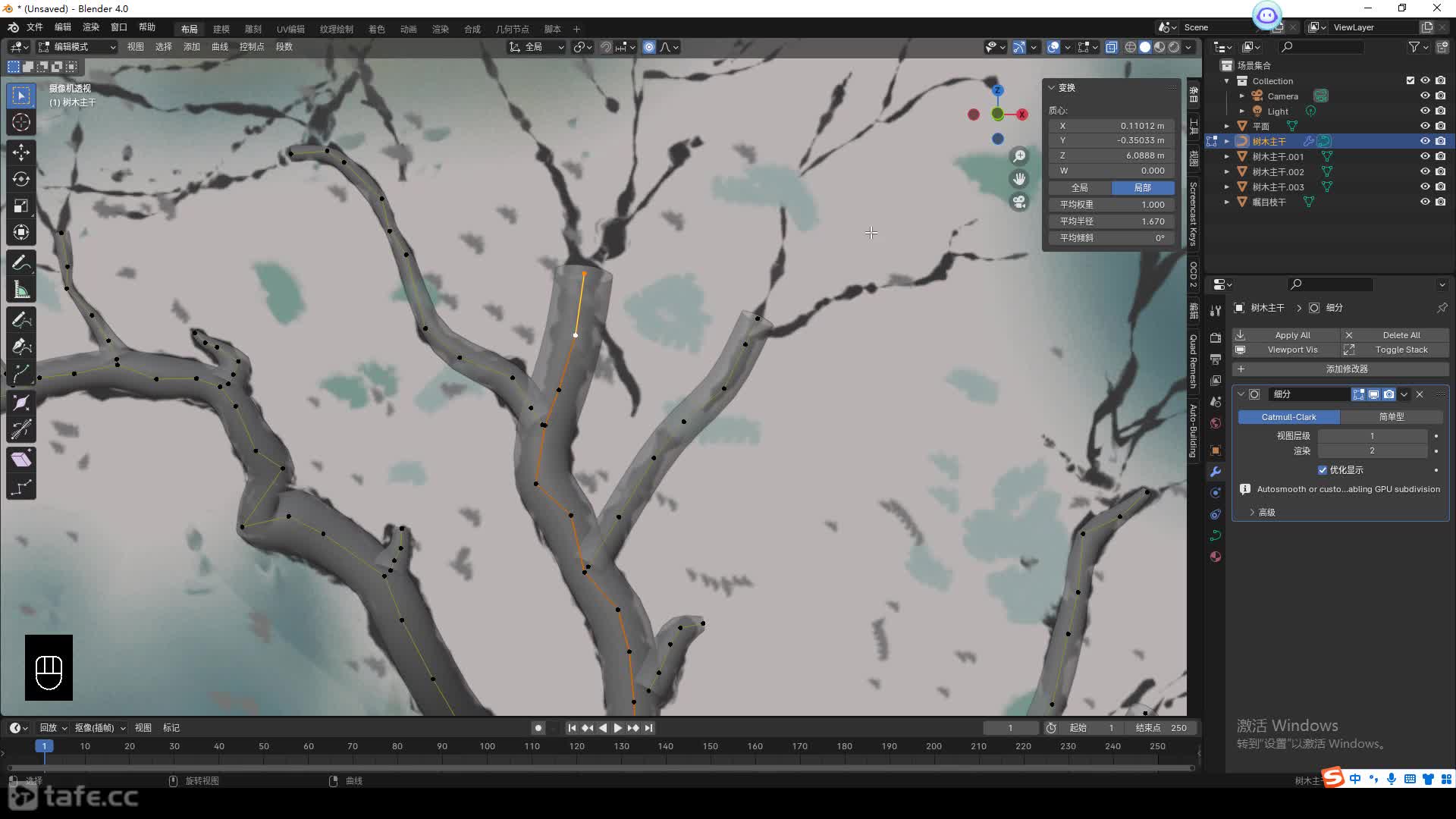
Task: Open the 文件 menu
Action: coord(35,27)
